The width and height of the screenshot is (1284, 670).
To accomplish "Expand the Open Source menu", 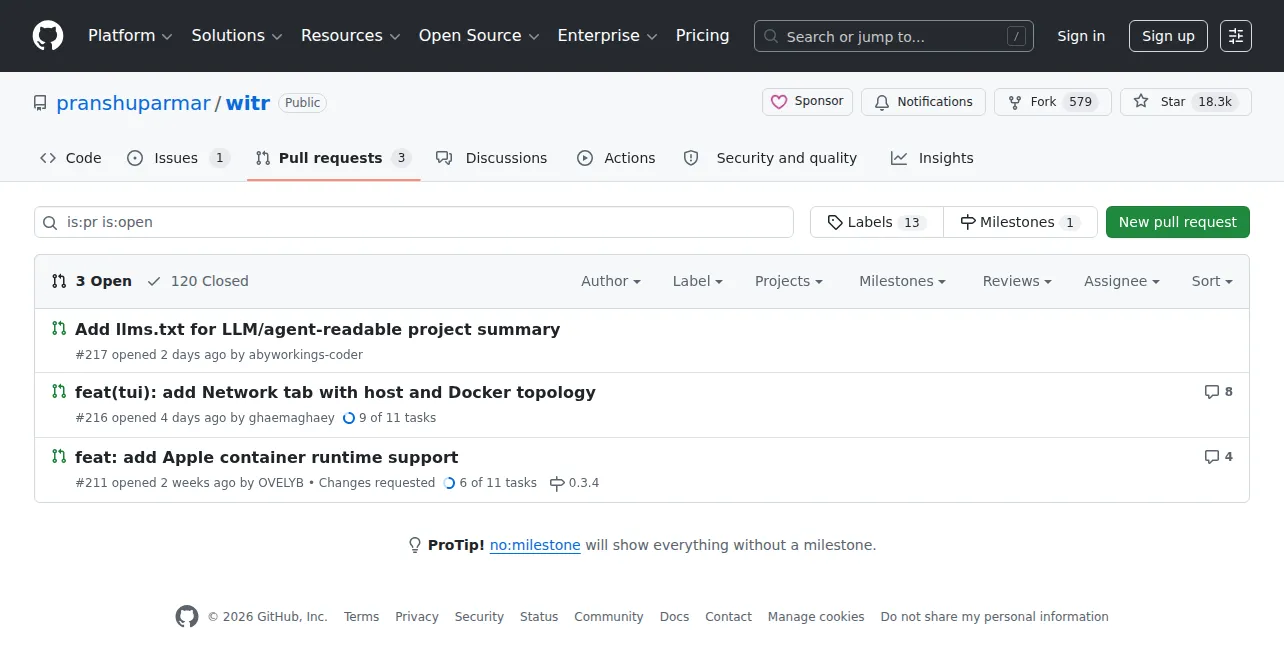I will click(x=479, y=36).
